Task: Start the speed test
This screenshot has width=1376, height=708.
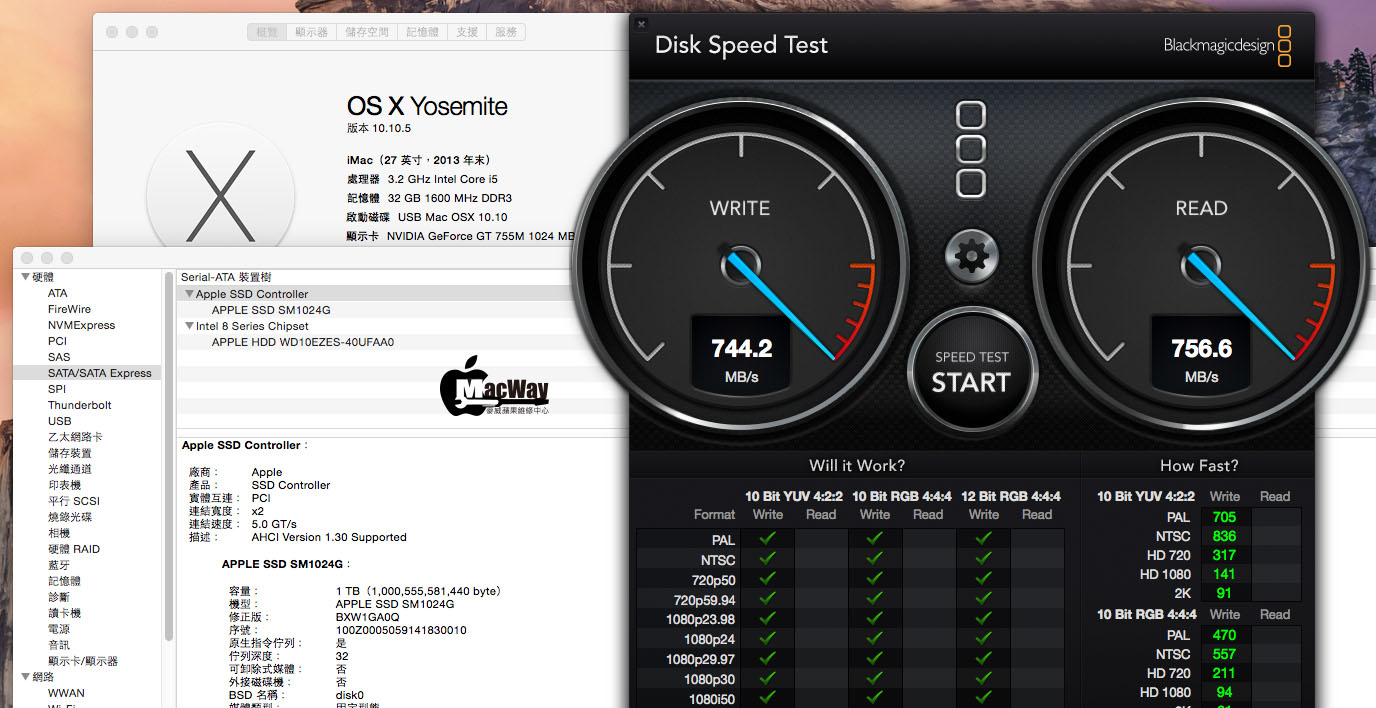Action: 971,371
